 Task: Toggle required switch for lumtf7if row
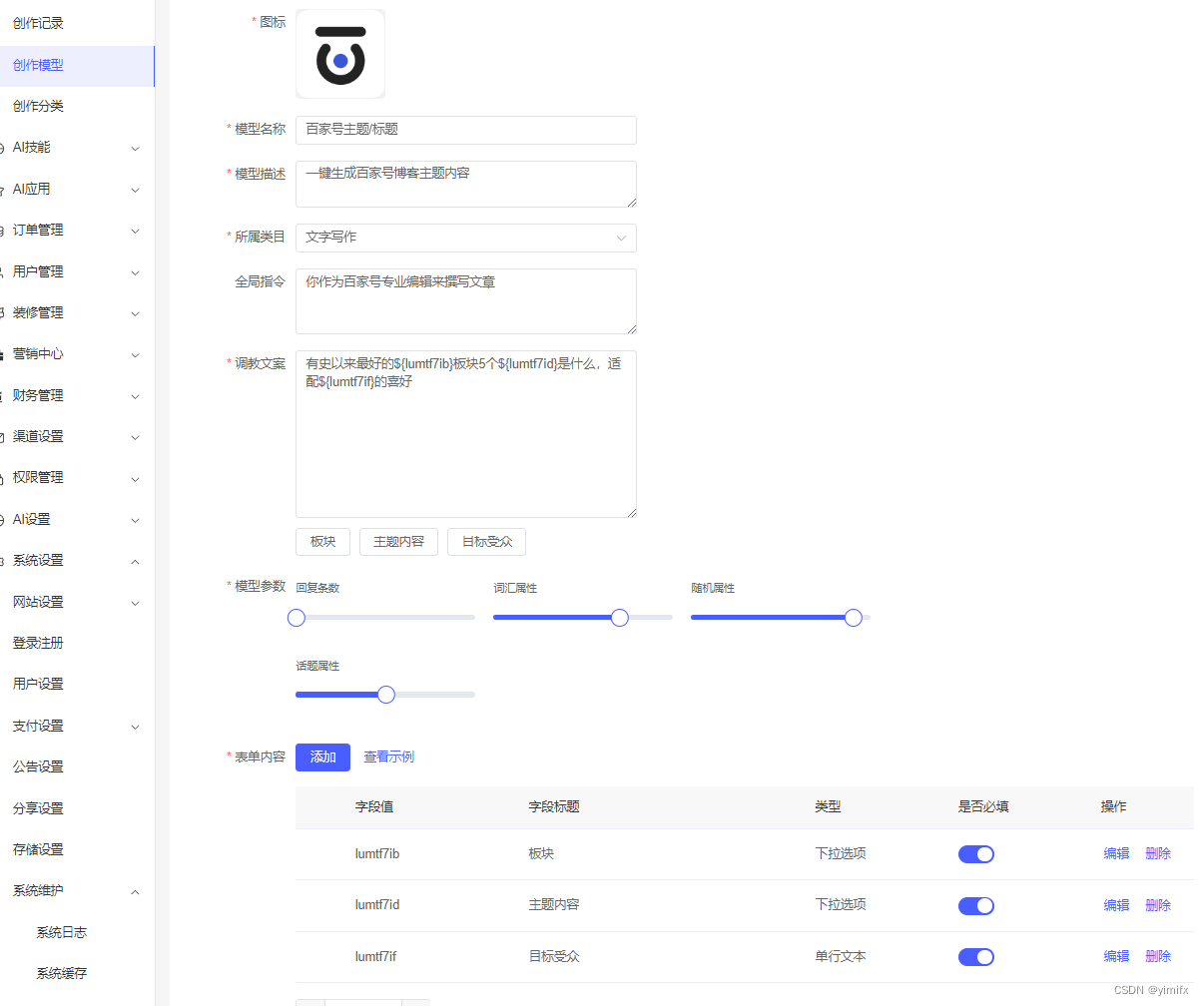point(976,957)
